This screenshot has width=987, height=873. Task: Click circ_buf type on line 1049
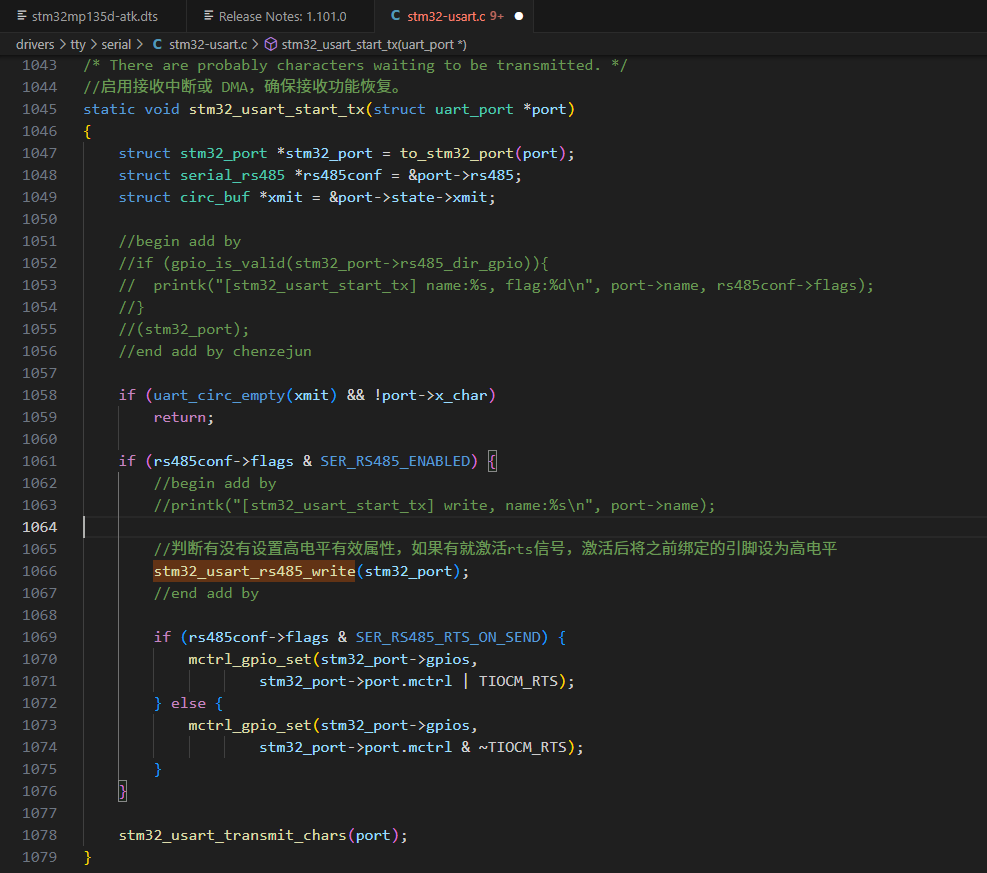(215, 198)
